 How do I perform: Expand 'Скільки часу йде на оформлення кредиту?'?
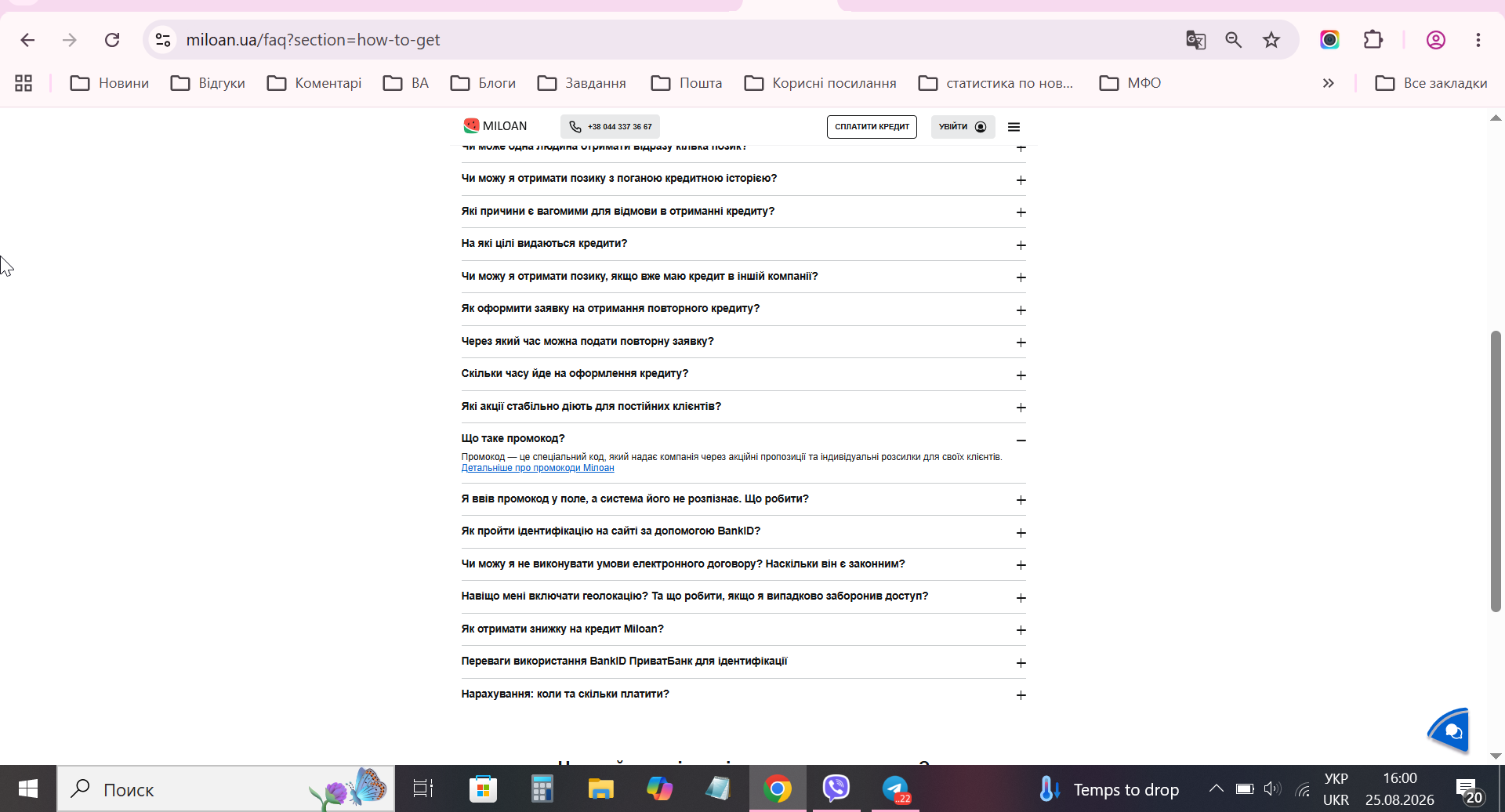coord(743,374)
